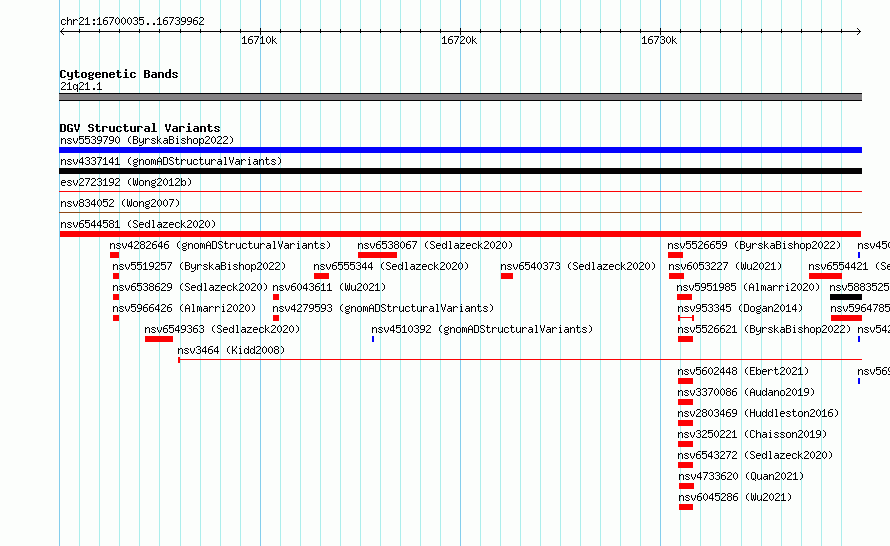Click the nsv6554421 variant label

pyautogui.click(x=849, y=266)
